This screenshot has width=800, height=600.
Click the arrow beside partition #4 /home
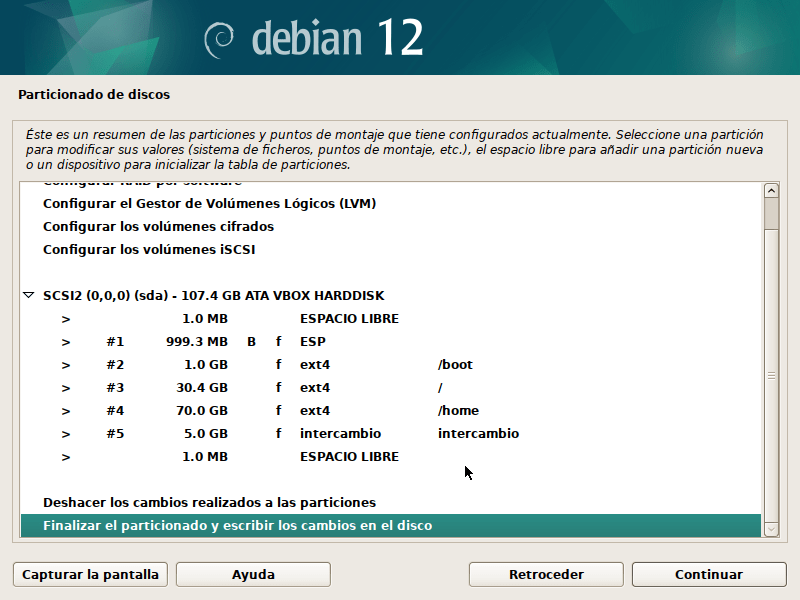66,411
